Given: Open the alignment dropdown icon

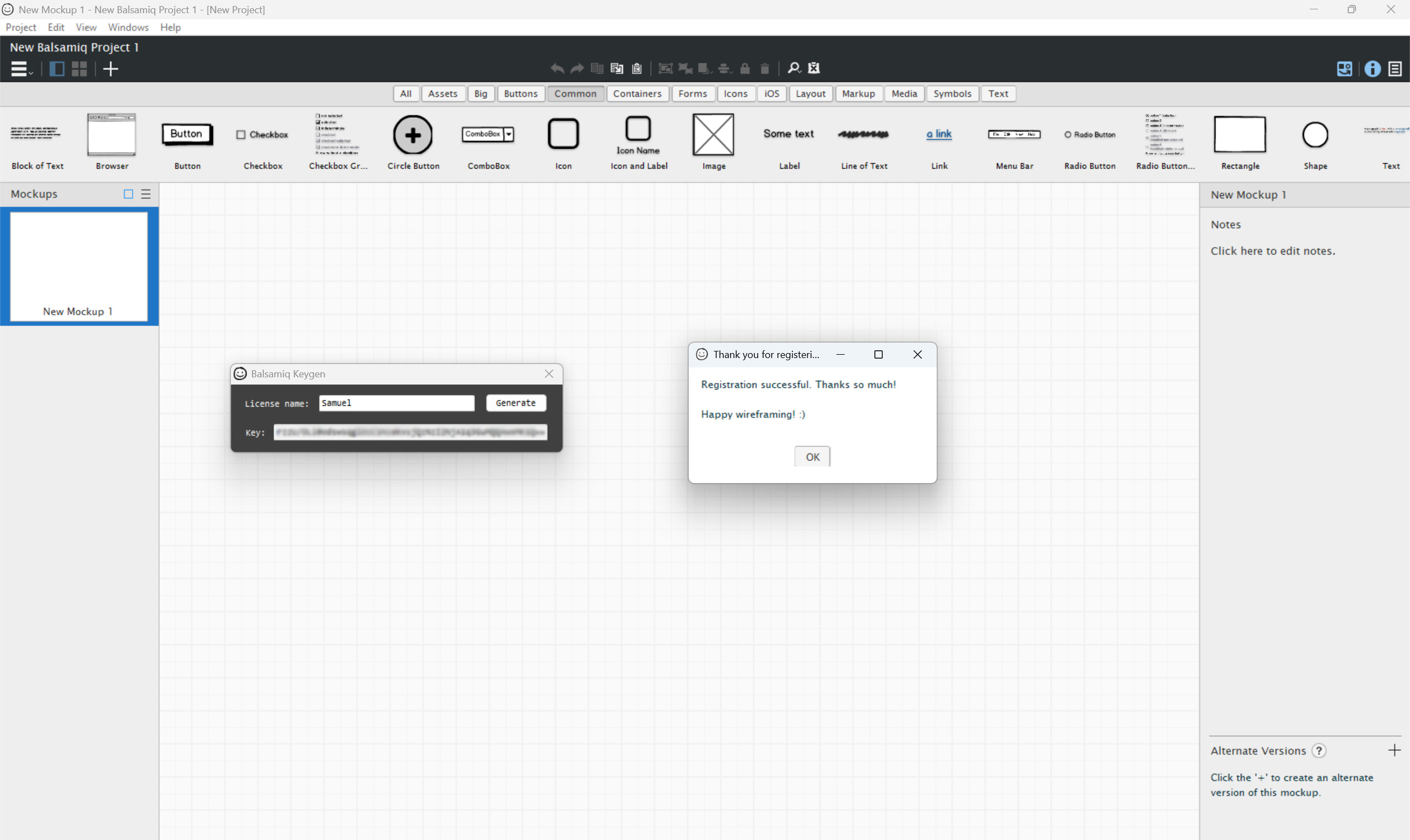Looking at the screenshot, I should click(x=725, y=68).
